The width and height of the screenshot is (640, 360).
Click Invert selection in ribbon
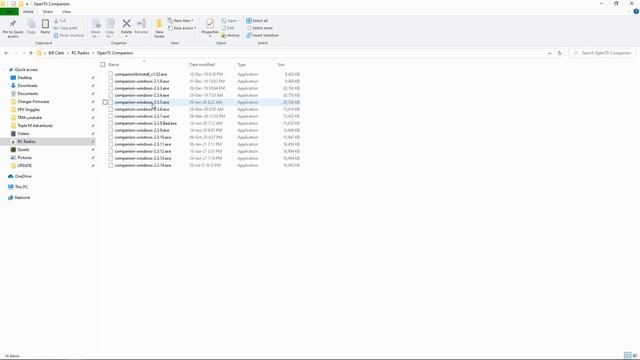coord(262,36)
